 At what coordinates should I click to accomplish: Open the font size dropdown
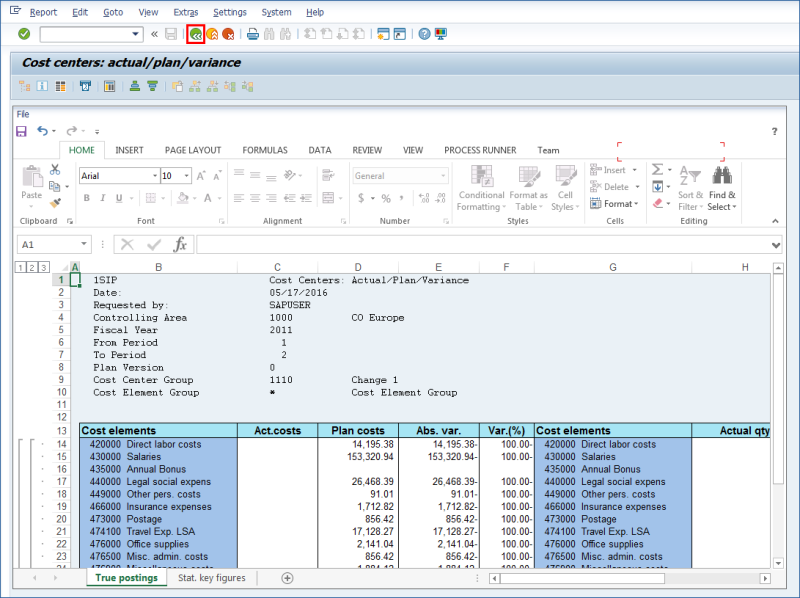click(187, 176)
